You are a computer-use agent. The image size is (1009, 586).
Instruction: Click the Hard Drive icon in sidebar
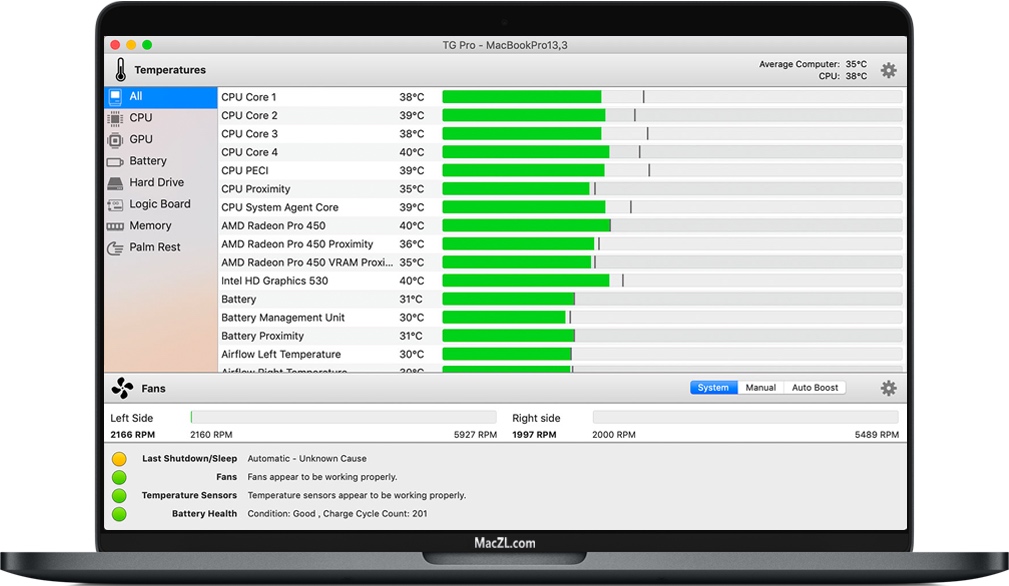pos(115,183)
